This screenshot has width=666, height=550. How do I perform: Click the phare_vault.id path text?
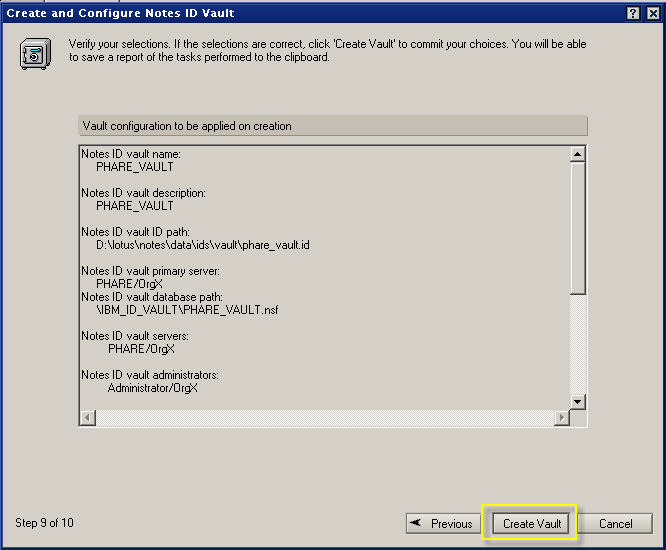click(x=203, y=245)
